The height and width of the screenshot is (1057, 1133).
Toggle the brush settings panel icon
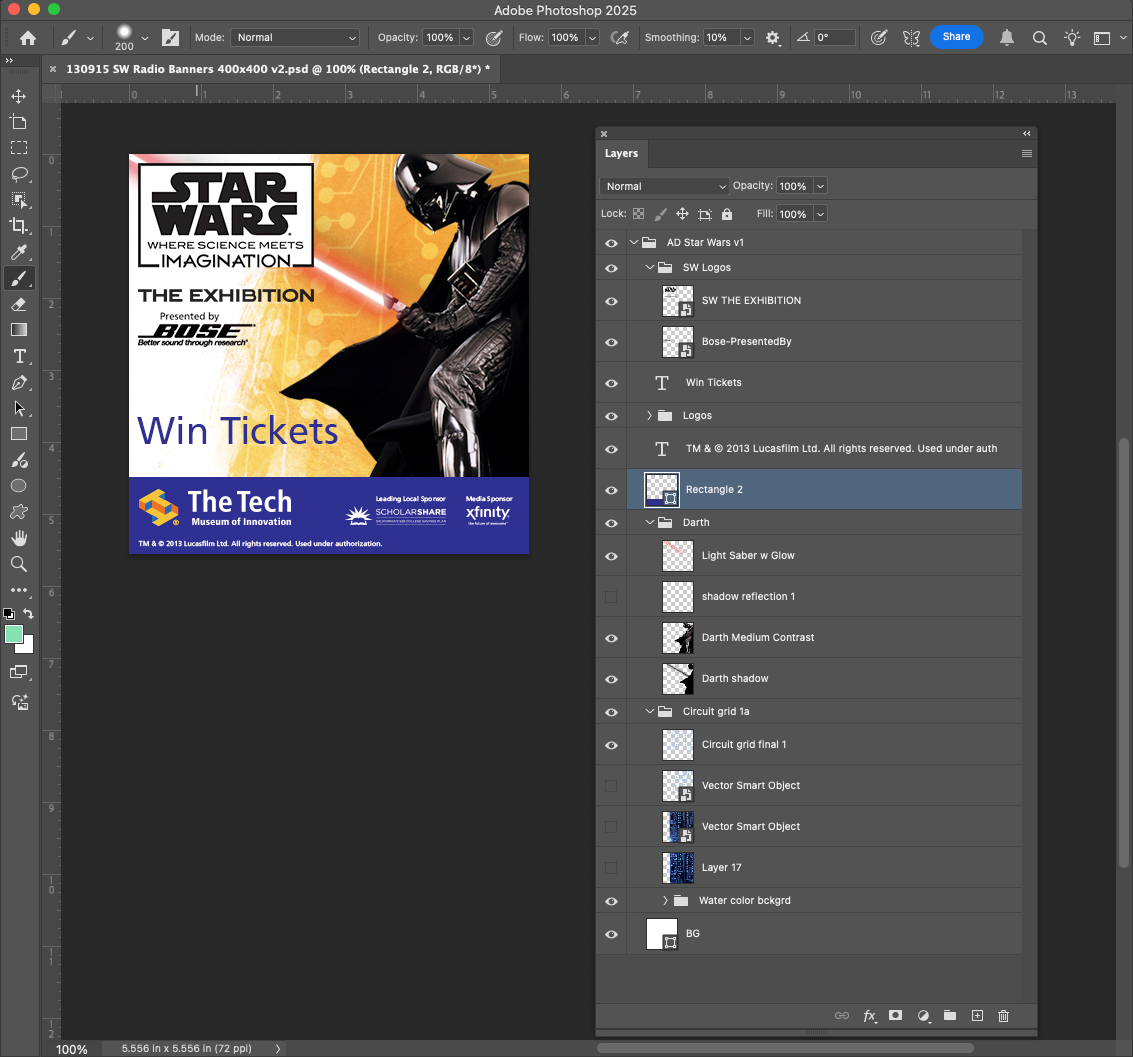tap(171, 38)
